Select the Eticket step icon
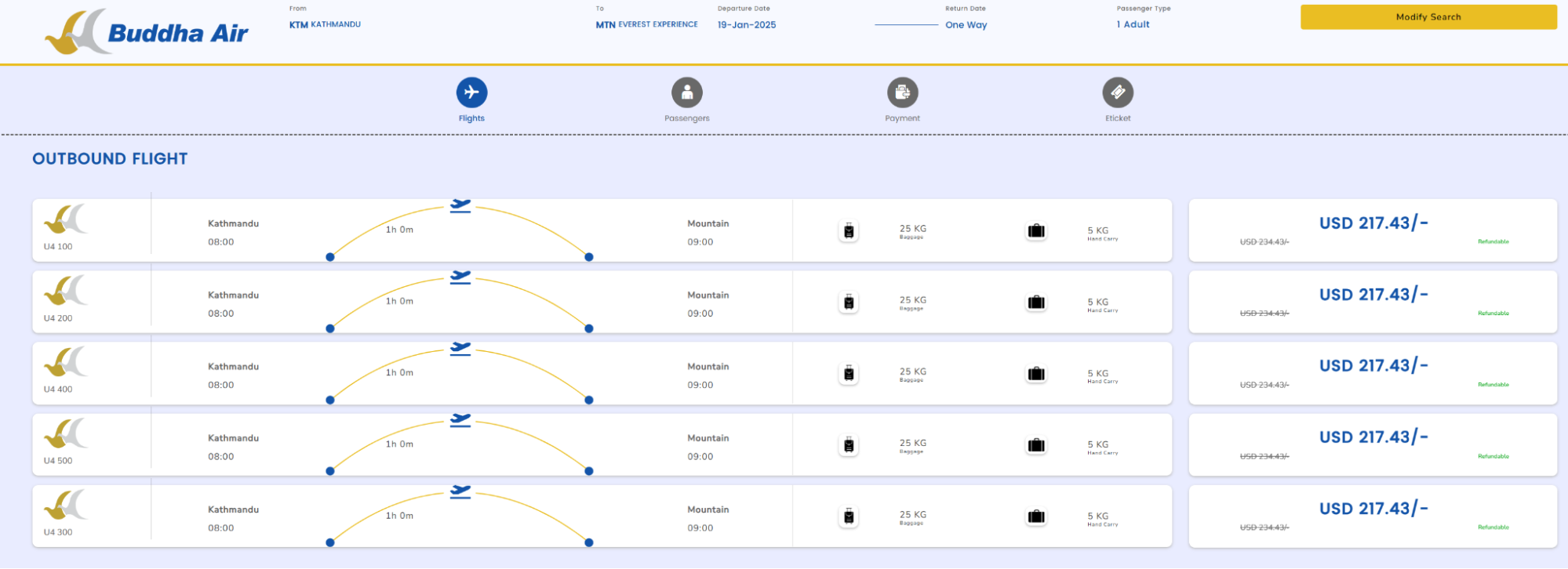The width and height of the screenshot is (1568, 569). click(1118, 92)
